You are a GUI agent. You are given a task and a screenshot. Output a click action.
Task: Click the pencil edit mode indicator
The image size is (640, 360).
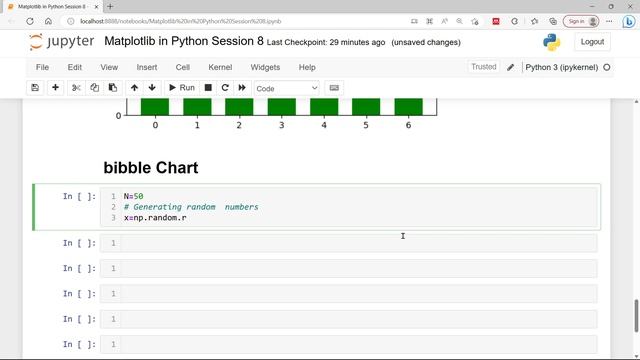click(x=511, y=67)
